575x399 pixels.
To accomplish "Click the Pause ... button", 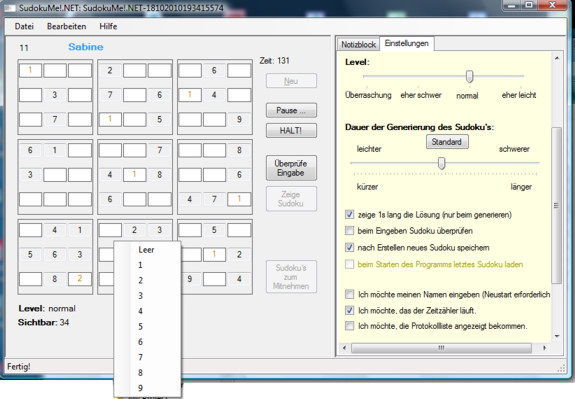I will pyautogui.click(x=291, y=110).
